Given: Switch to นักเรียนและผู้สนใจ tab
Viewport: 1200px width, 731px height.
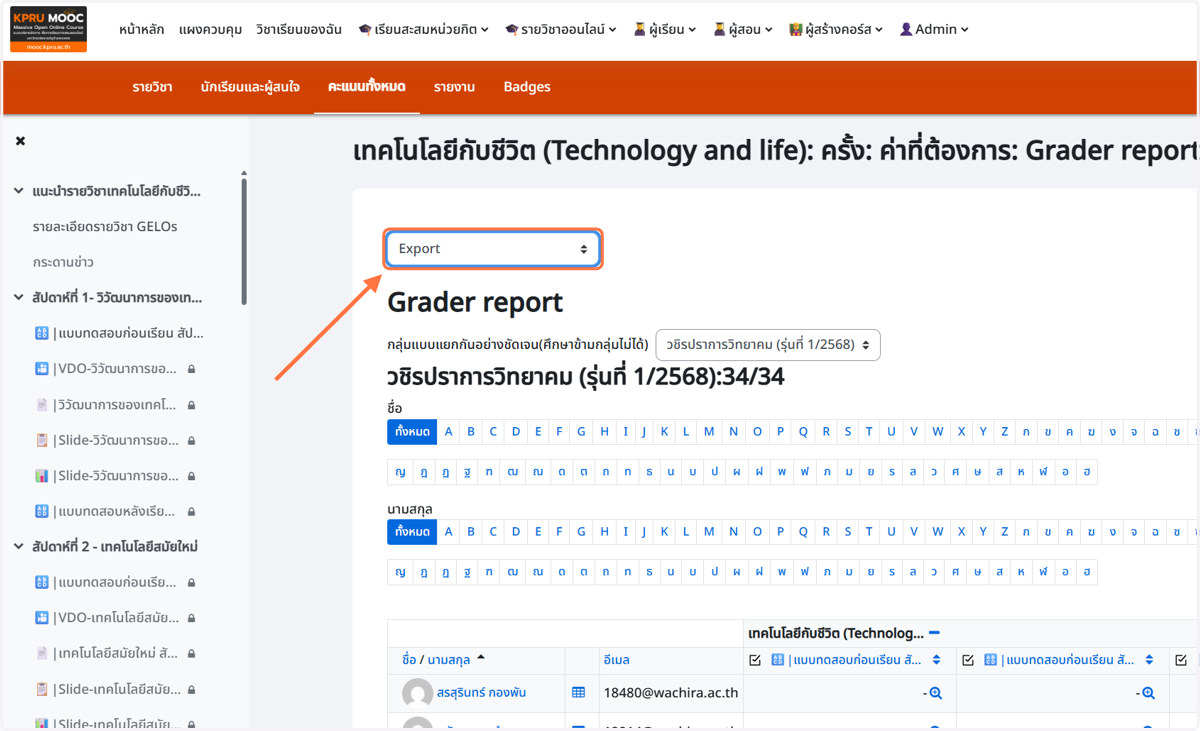Looking at the screenshot, I should (x=250, y=87).
